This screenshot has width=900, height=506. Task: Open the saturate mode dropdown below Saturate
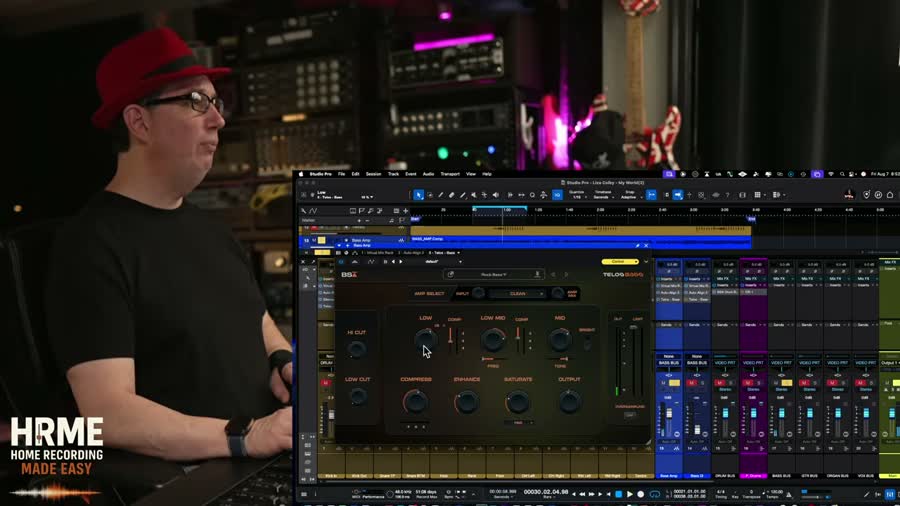pos(518,423)
